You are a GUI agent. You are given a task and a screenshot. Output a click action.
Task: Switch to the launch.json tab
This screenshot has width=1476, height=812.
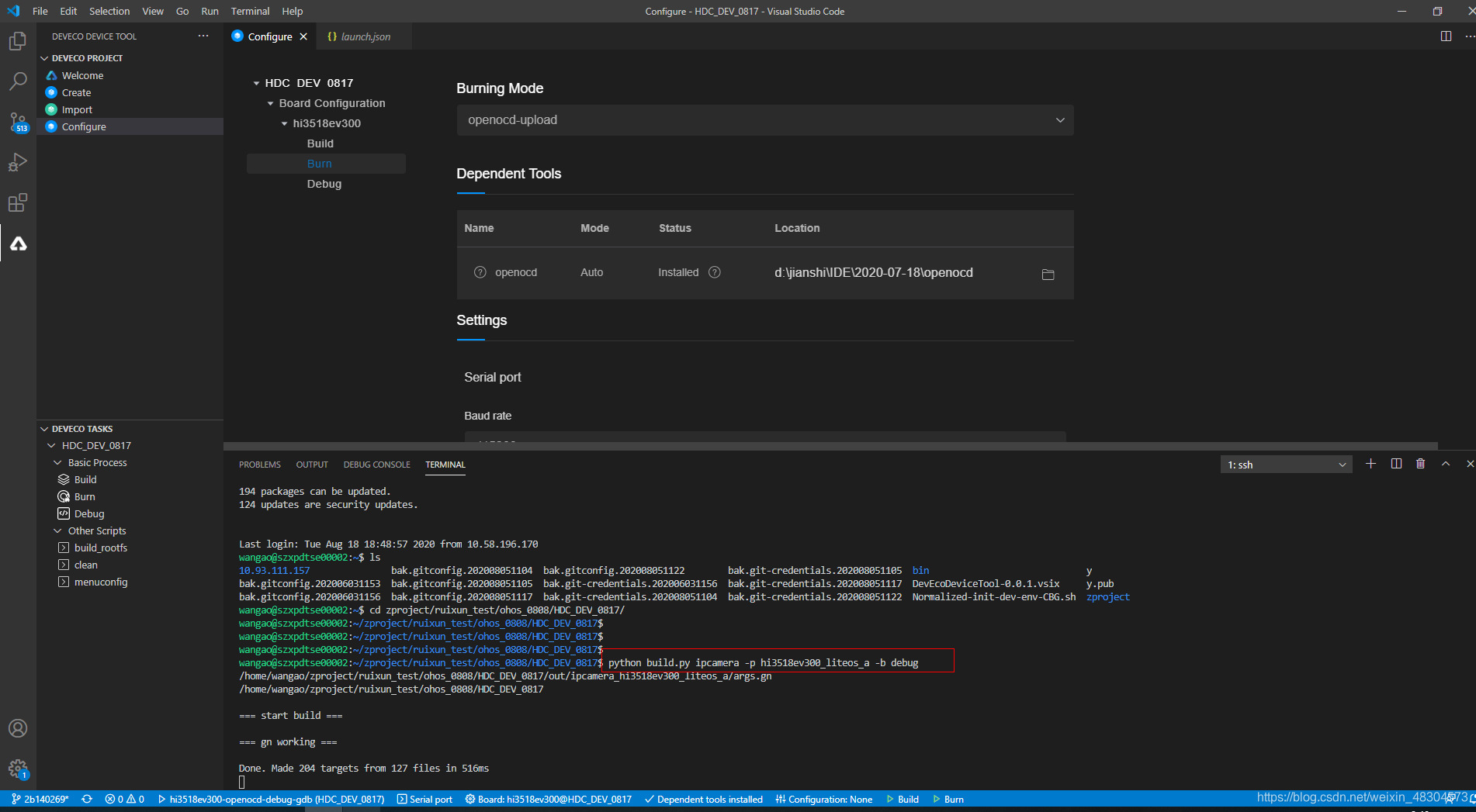[x=365, y=36]
